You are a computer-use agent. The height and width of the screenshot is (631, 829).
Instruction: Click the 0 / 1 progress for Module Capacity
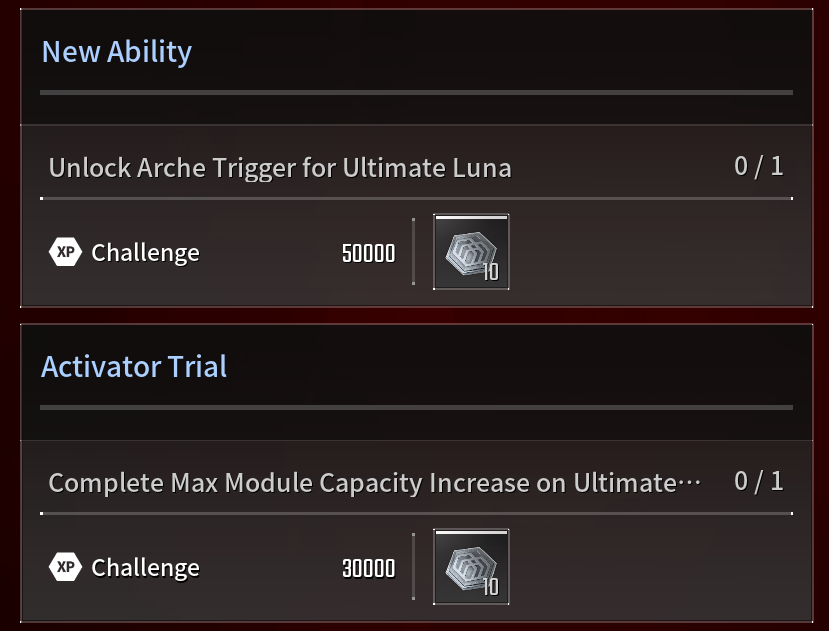[x=759, y=481]
